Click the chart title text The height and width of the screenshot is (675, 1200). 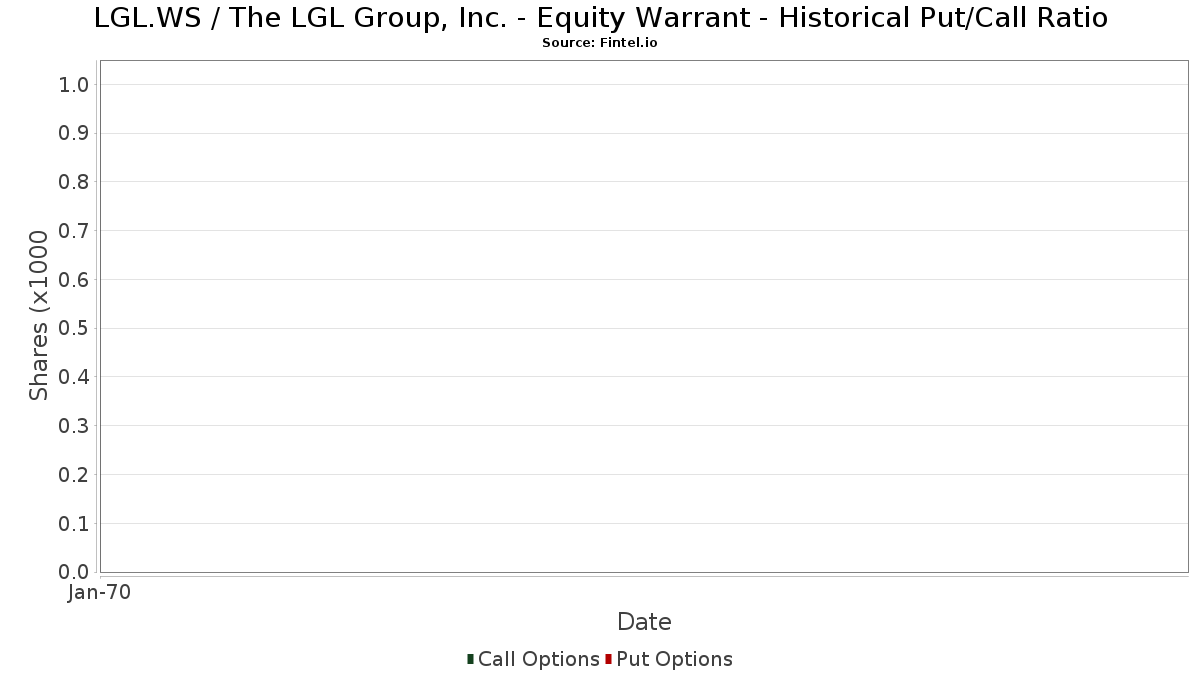click(600, 18)
